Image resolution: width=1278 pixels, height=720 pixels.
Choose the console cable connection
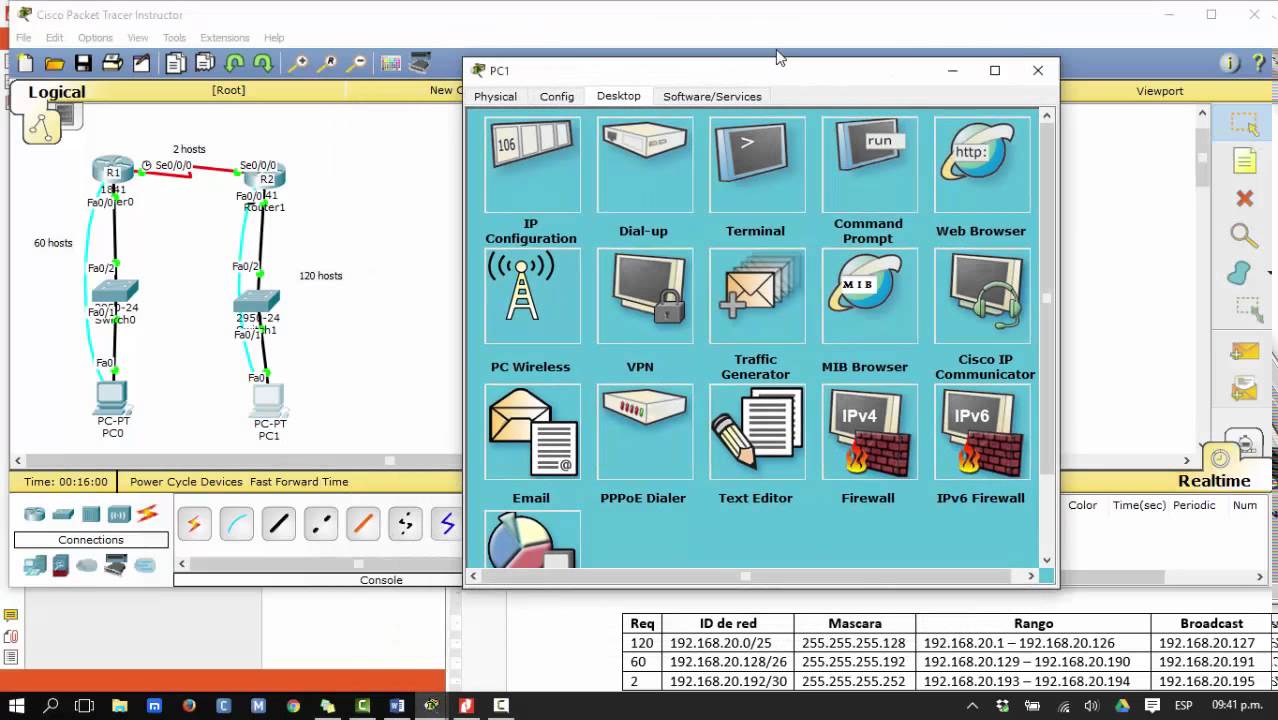tap(237, 523)
